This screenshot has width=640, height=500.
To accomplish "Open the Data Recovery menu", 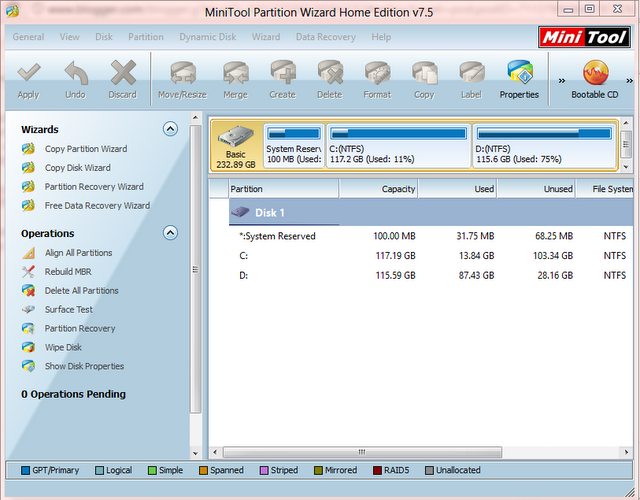I will [x=326, y=37].
